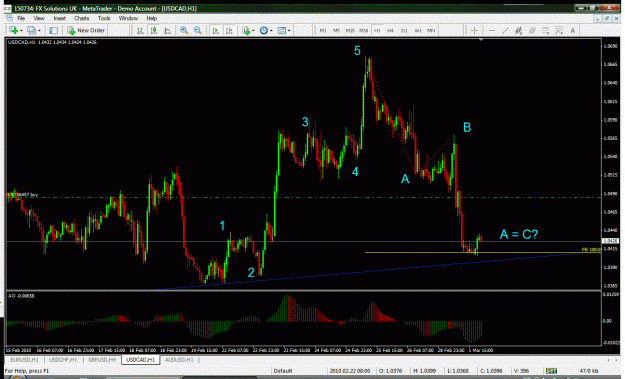625x379 pixels.
Task: Click the 'A = C?' chart label
Action: (519, 234)
